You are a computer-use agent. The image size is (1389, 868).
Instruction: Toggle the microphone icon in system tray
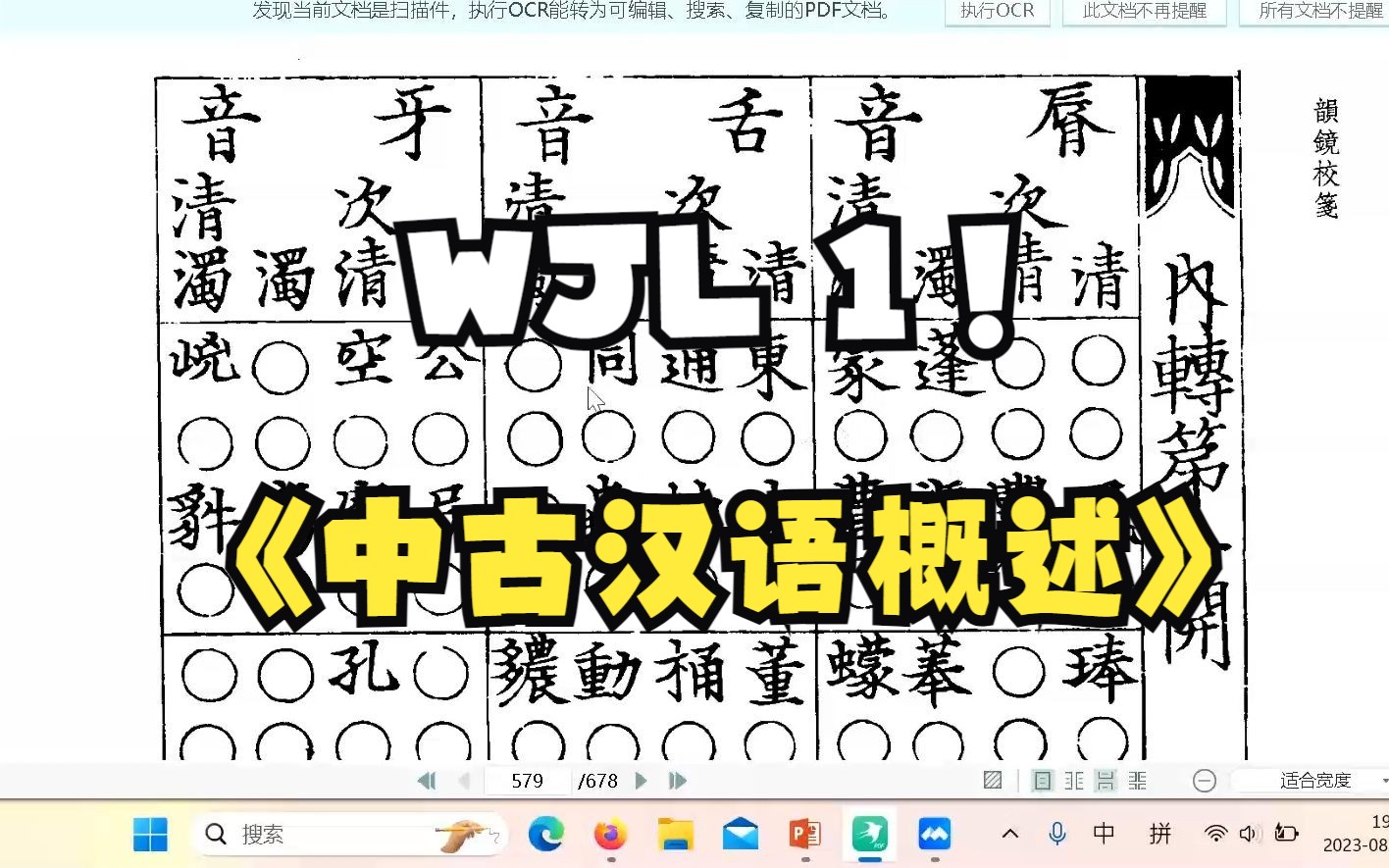click(x=1057, y=834)
